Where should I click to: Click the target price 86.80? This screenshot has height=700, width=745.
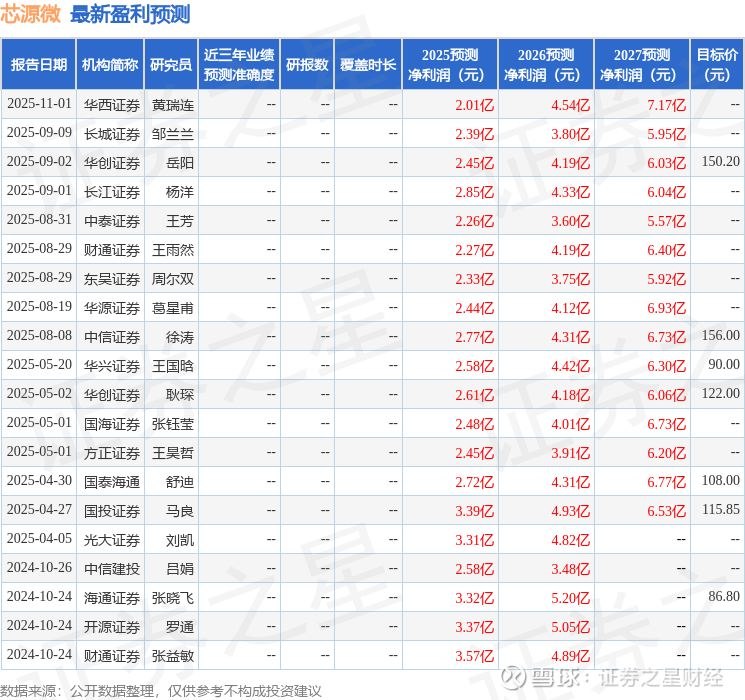(x=724, y=596)
